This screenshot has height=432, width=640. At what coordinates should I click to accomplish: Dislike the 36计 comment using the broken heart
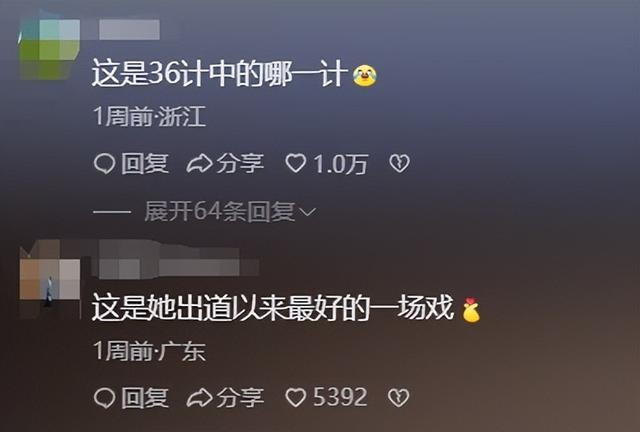[399, 164]
